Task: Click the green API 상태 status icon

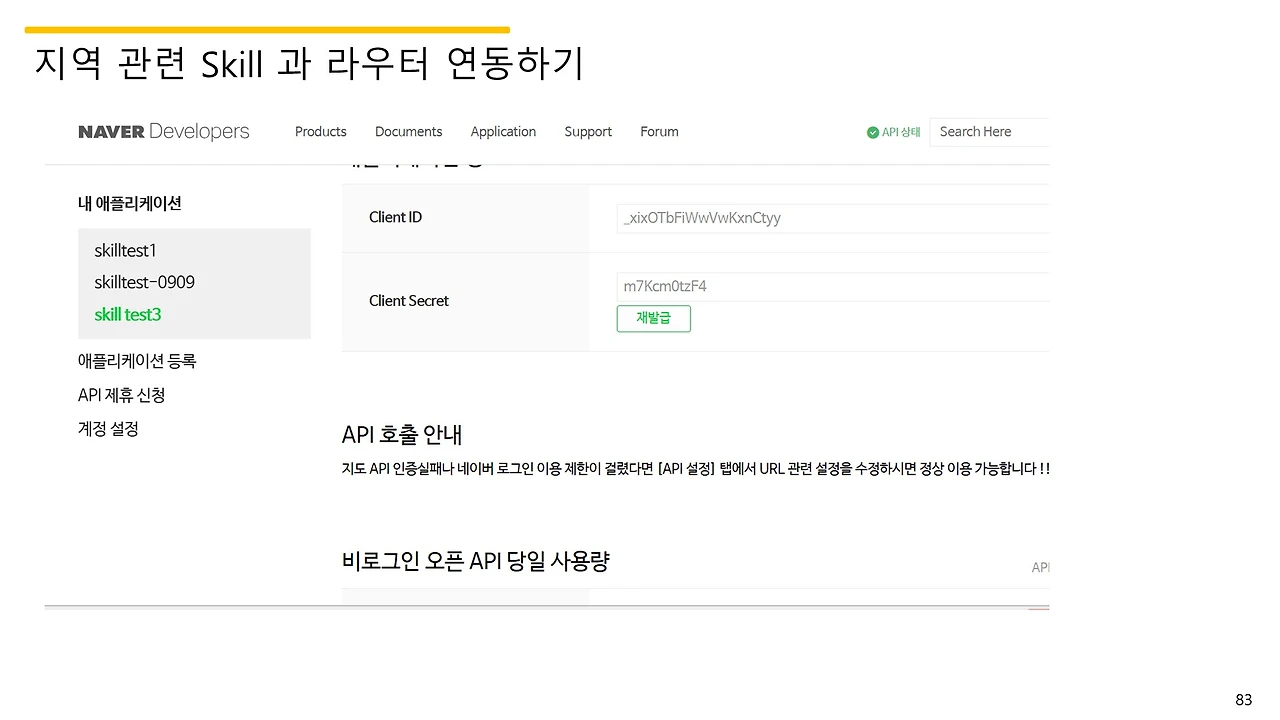Action: pyautogui.click(x=871, y=132)
